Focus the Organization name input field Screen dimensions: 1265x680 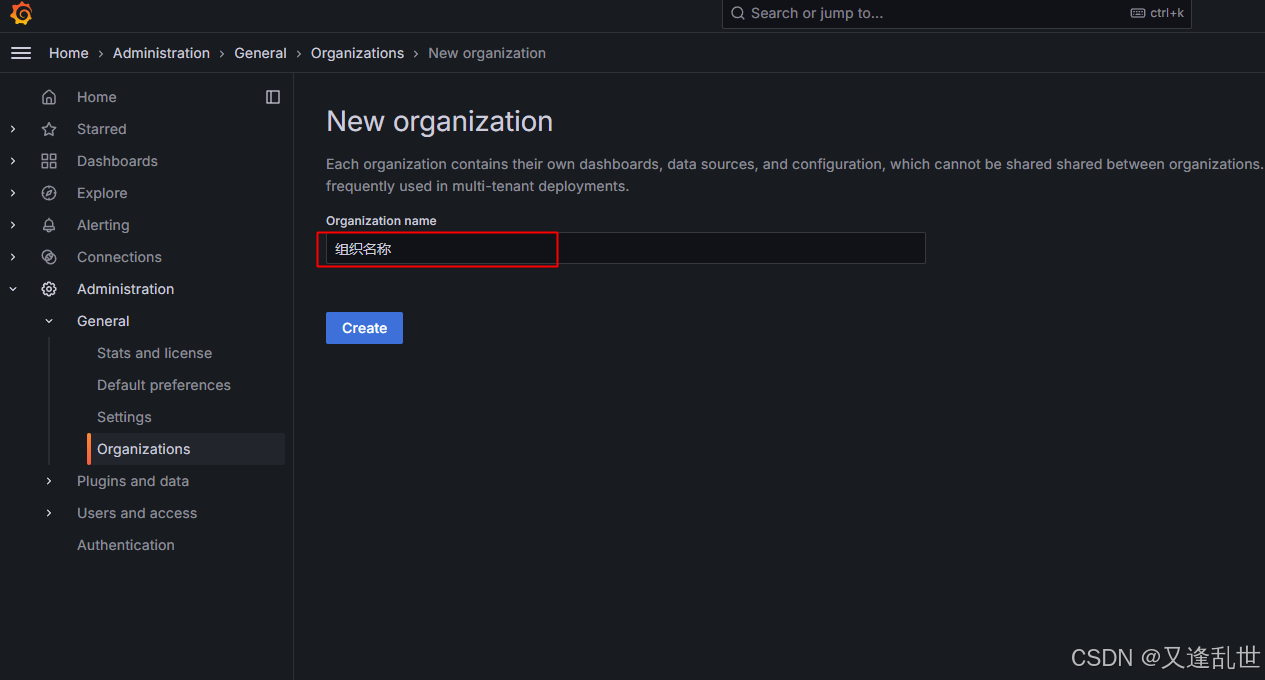point(626,248)
